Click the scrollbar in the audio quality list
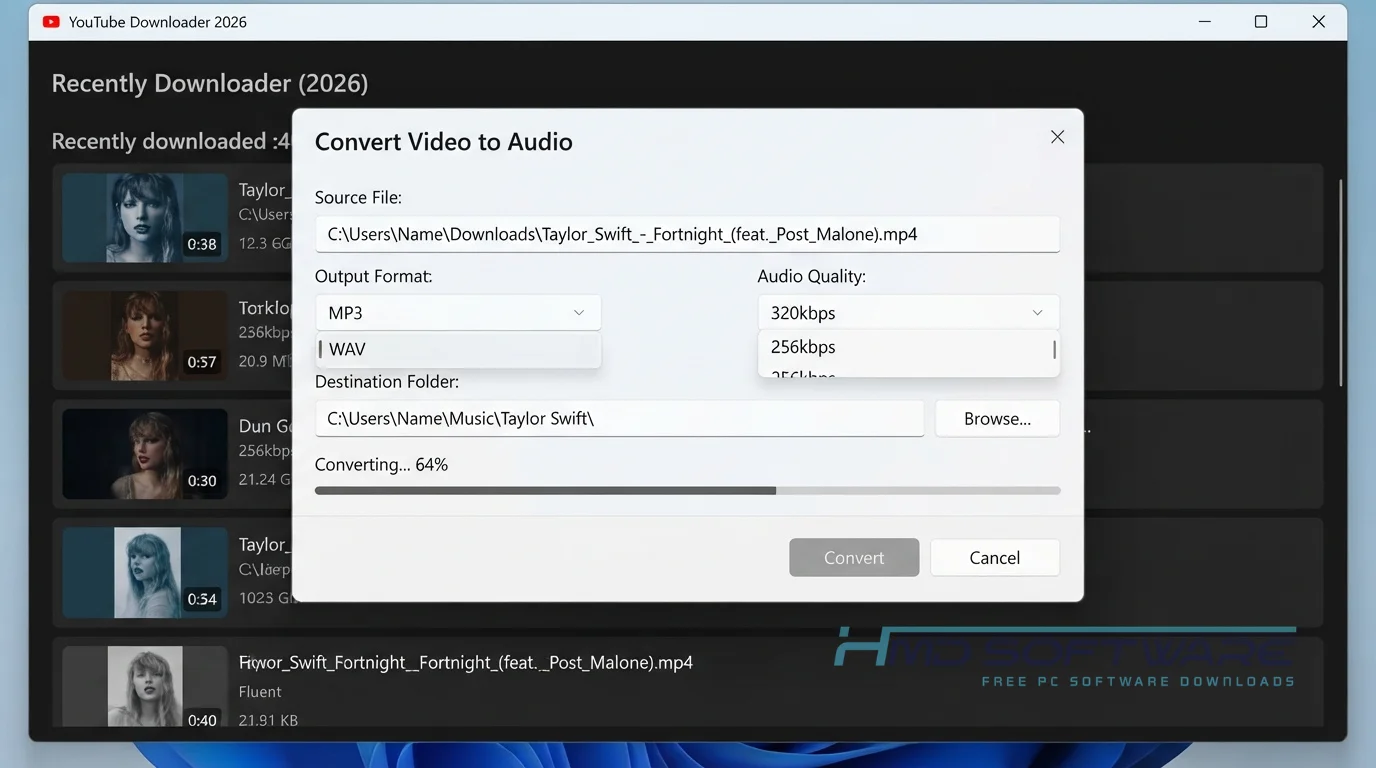This screenshot has height=768, width=1376. (x=1054, y=350)
